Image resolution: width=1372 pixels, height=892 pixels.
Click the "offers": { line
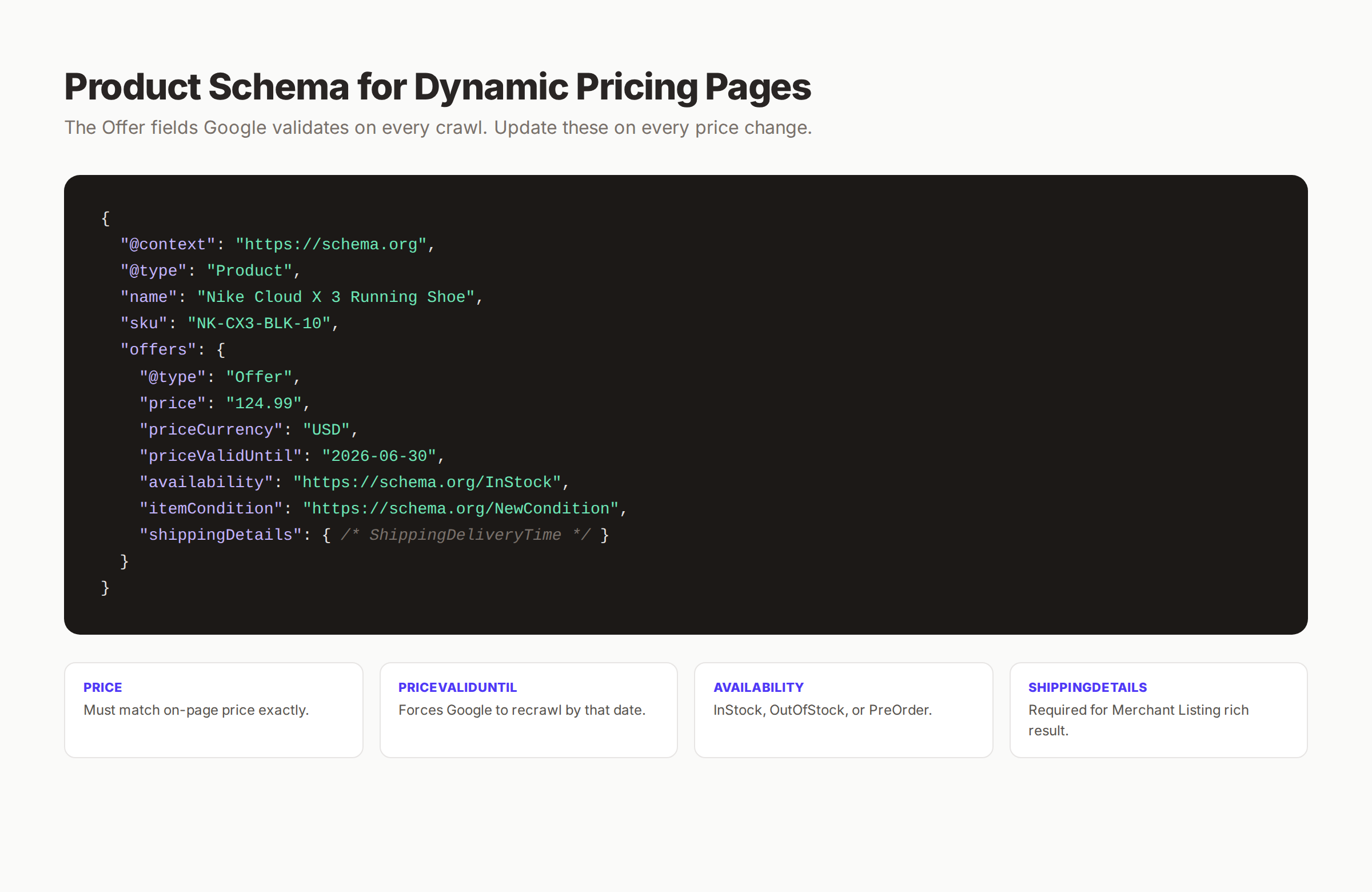(x=173, y=350)
